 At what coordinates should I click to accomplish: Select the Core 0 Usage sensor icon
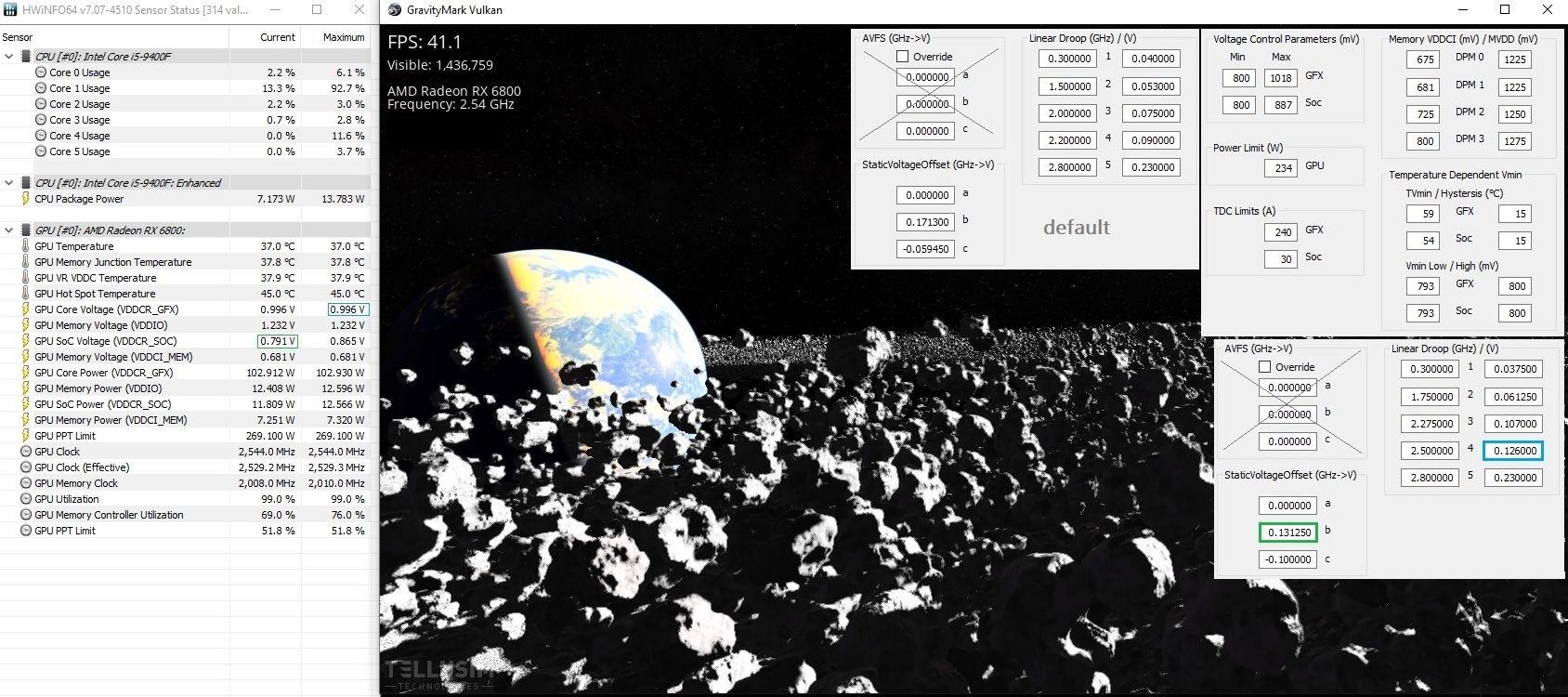41,72
